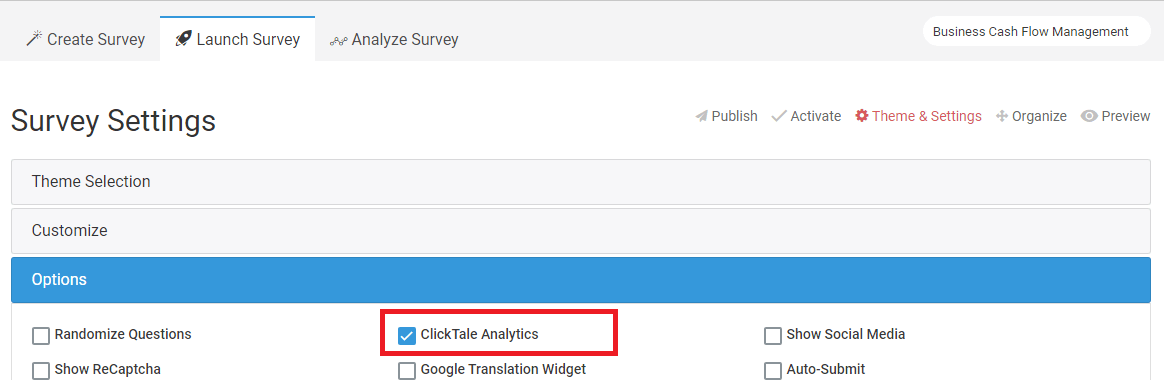Tick the Show ReCaptcha checkbox
This screenshot has height=380, width=1164.
tap(41, 370)
